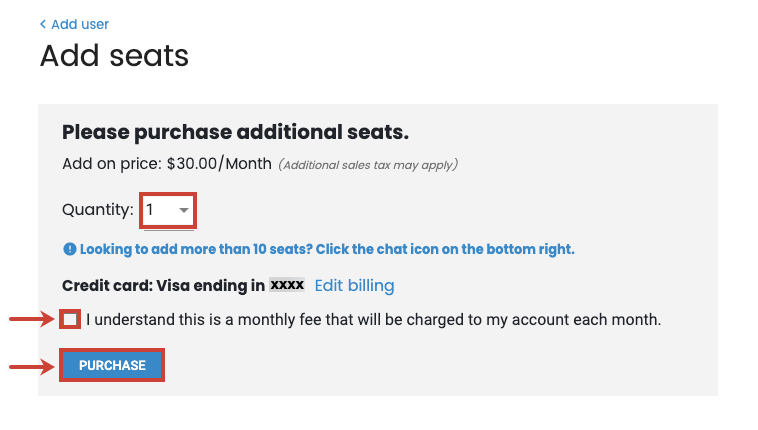Click the masked xxxx card digits
The image size is (758, 430).
click(287, 285)
